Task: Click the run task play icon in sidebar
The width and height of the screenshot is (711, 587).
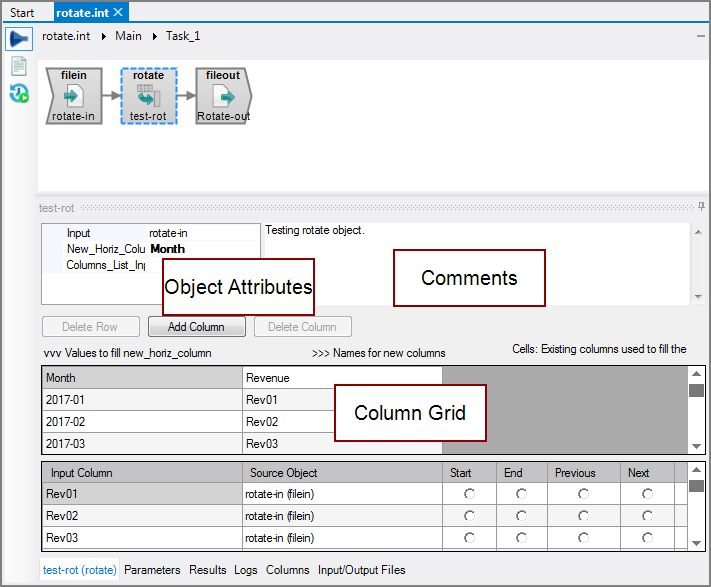Action: [18, 40]
